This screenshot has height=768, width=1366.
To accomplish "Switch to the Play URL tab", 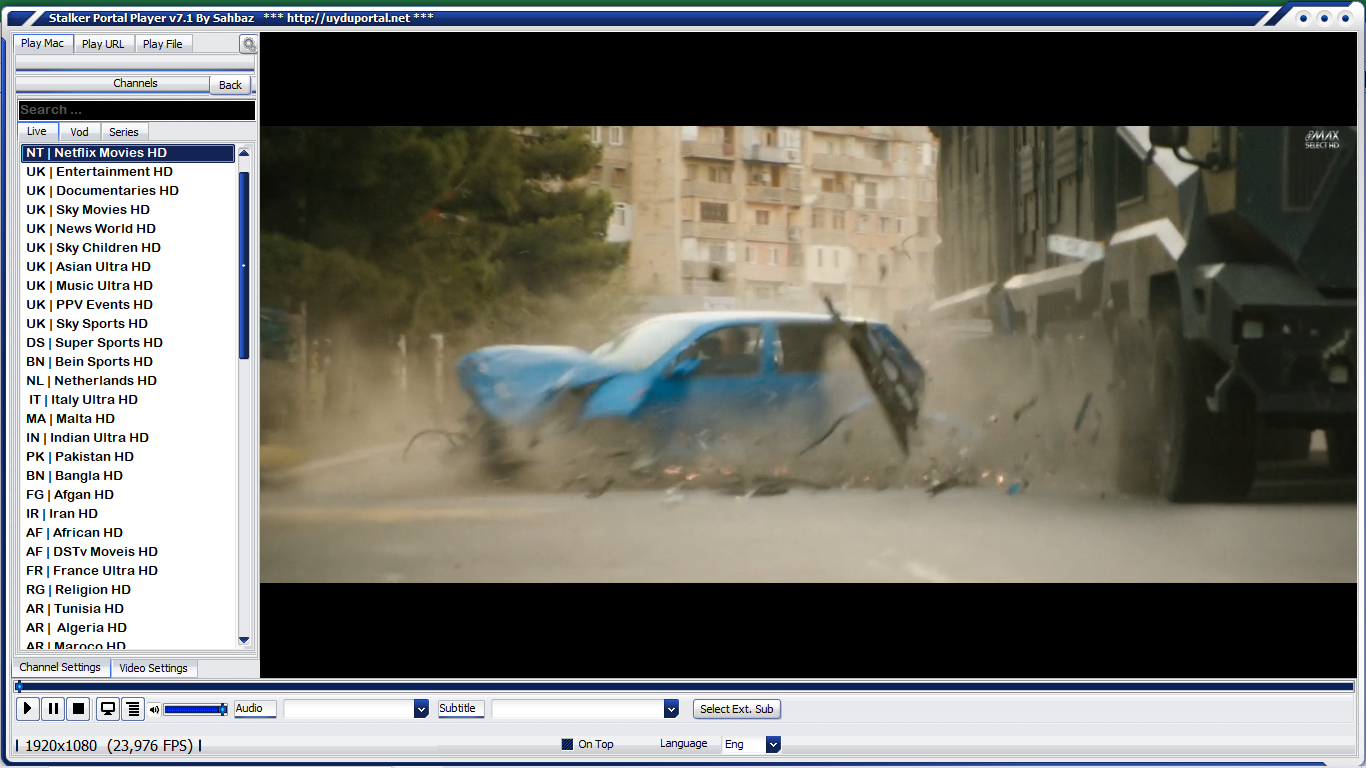I will click(103, 44).
